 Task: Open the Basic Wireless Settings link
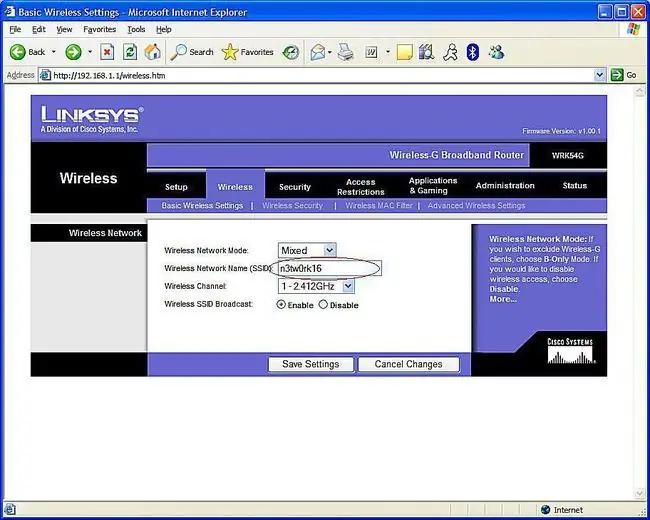(202, 205)
